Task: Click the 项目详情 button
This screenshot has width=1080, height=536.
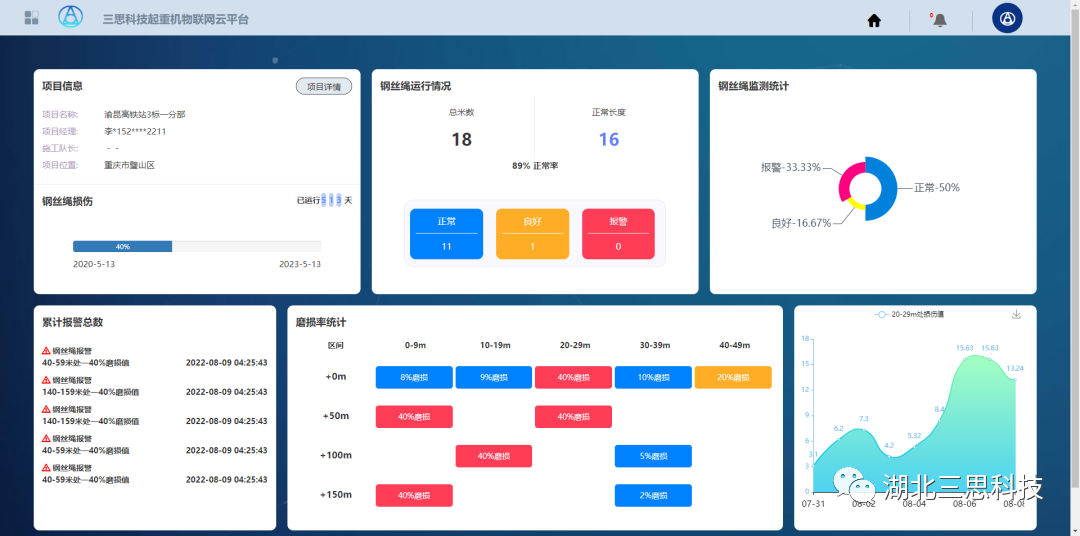Action: click(324, 87)
